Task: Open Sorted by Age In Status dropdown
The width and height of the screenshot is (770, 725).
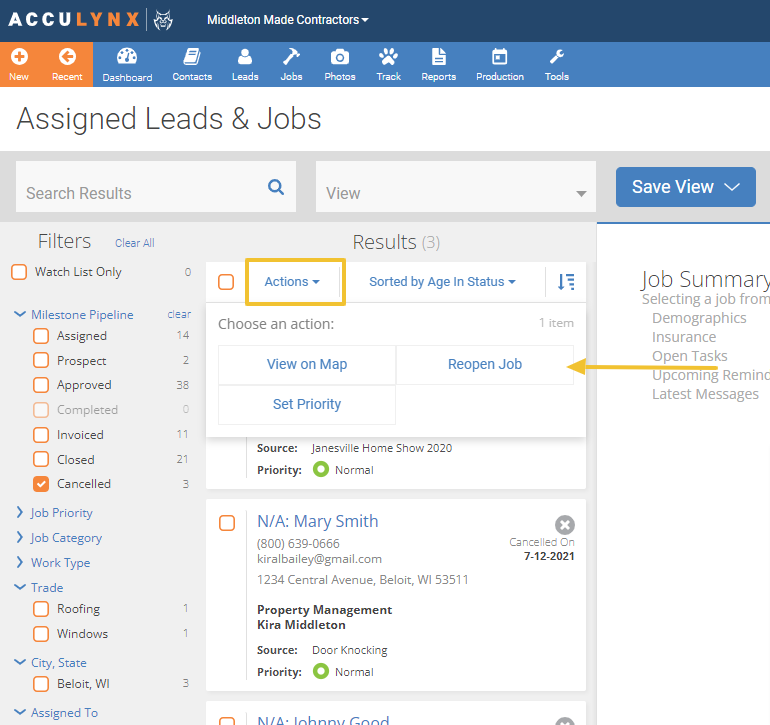Action: [x=442, y=282]
